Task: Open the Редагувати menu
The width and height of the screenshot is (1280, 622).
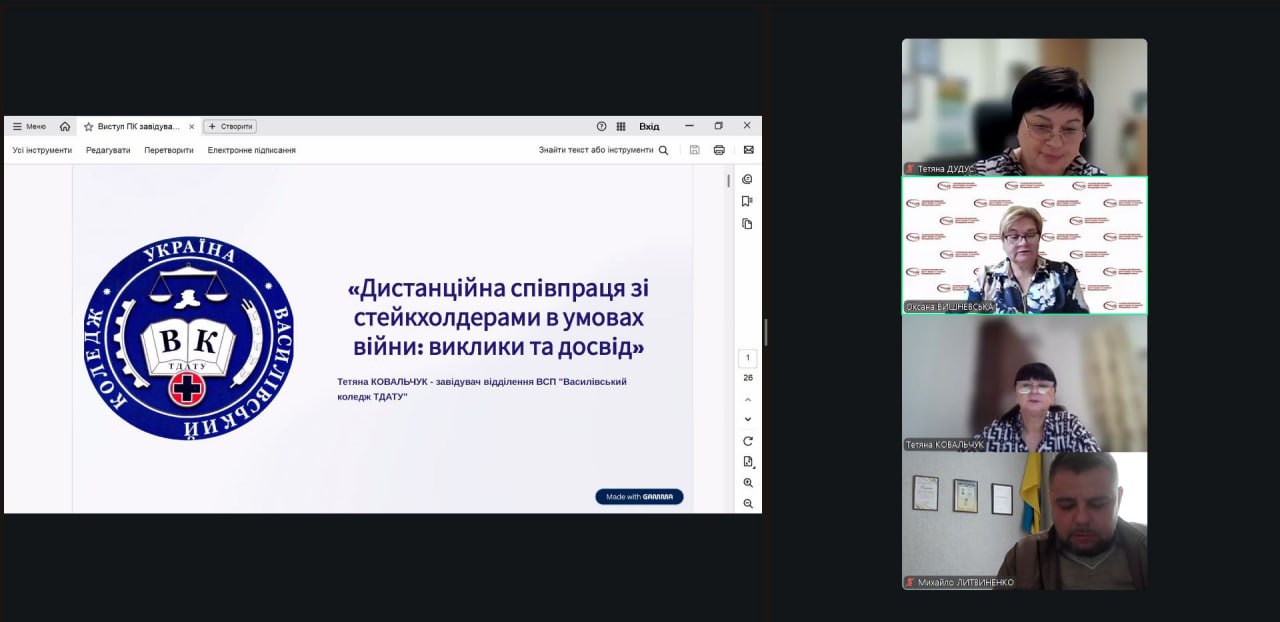Action: point(108,150)
